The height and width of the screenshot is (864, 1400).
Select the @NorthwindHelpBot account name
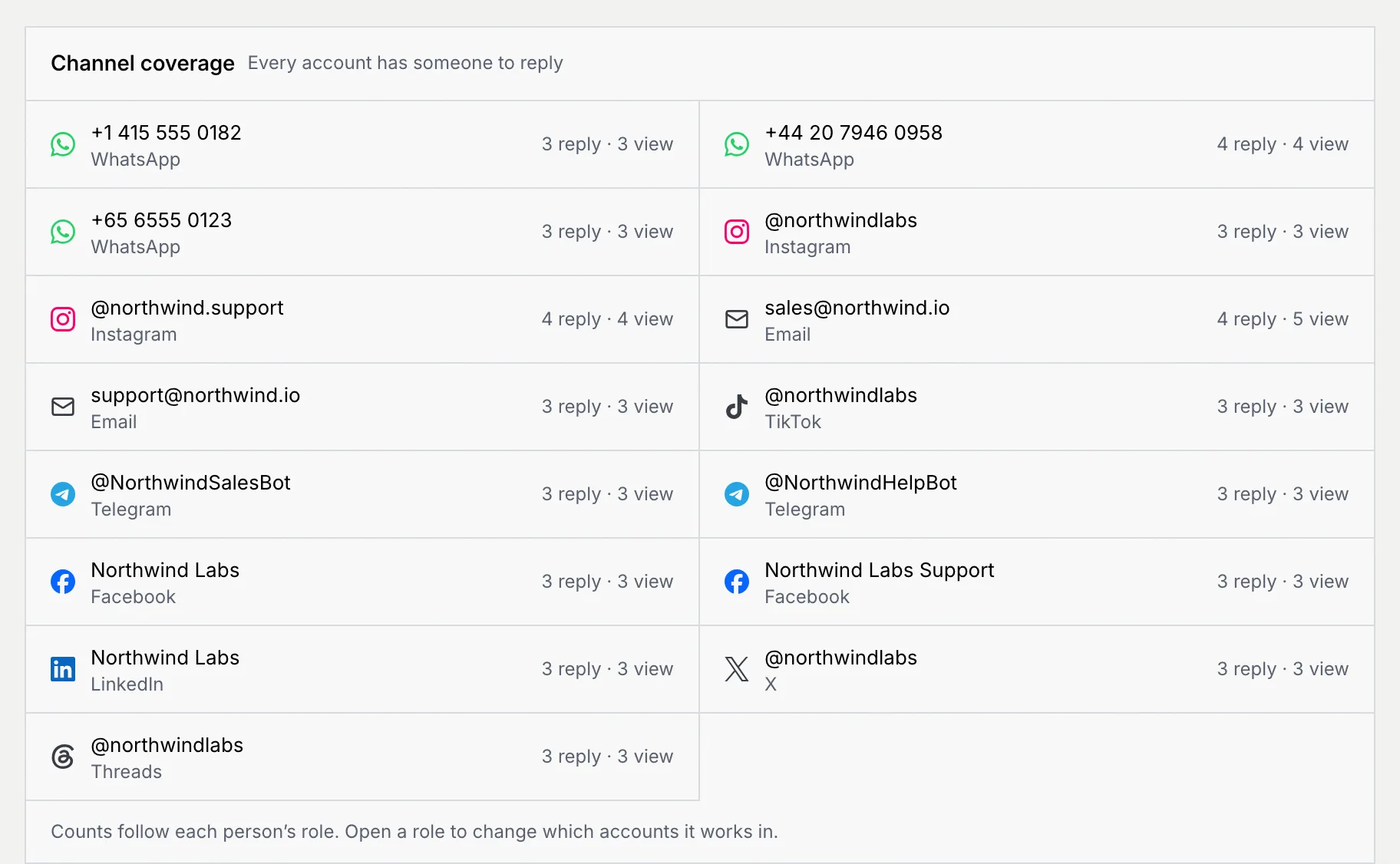click(x=861, y=483)
